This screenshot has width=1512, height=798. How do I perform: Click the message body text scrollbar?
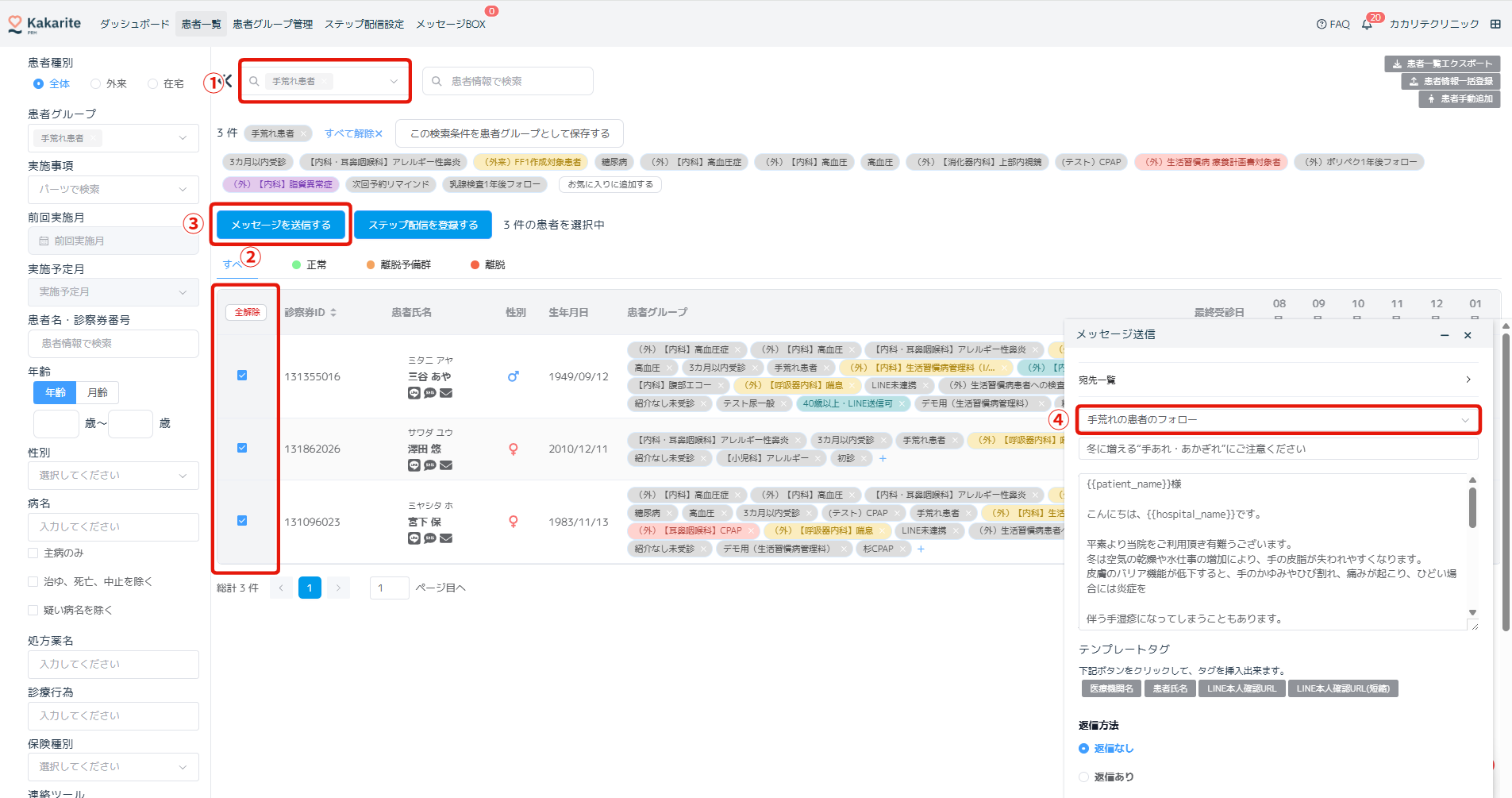tap(1472, 508)
